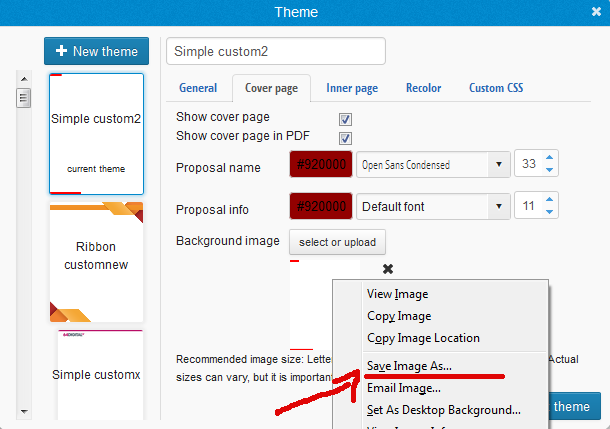Open Proposal info font dropdown
The image size is (610, 429).
[x=432, y=207]
